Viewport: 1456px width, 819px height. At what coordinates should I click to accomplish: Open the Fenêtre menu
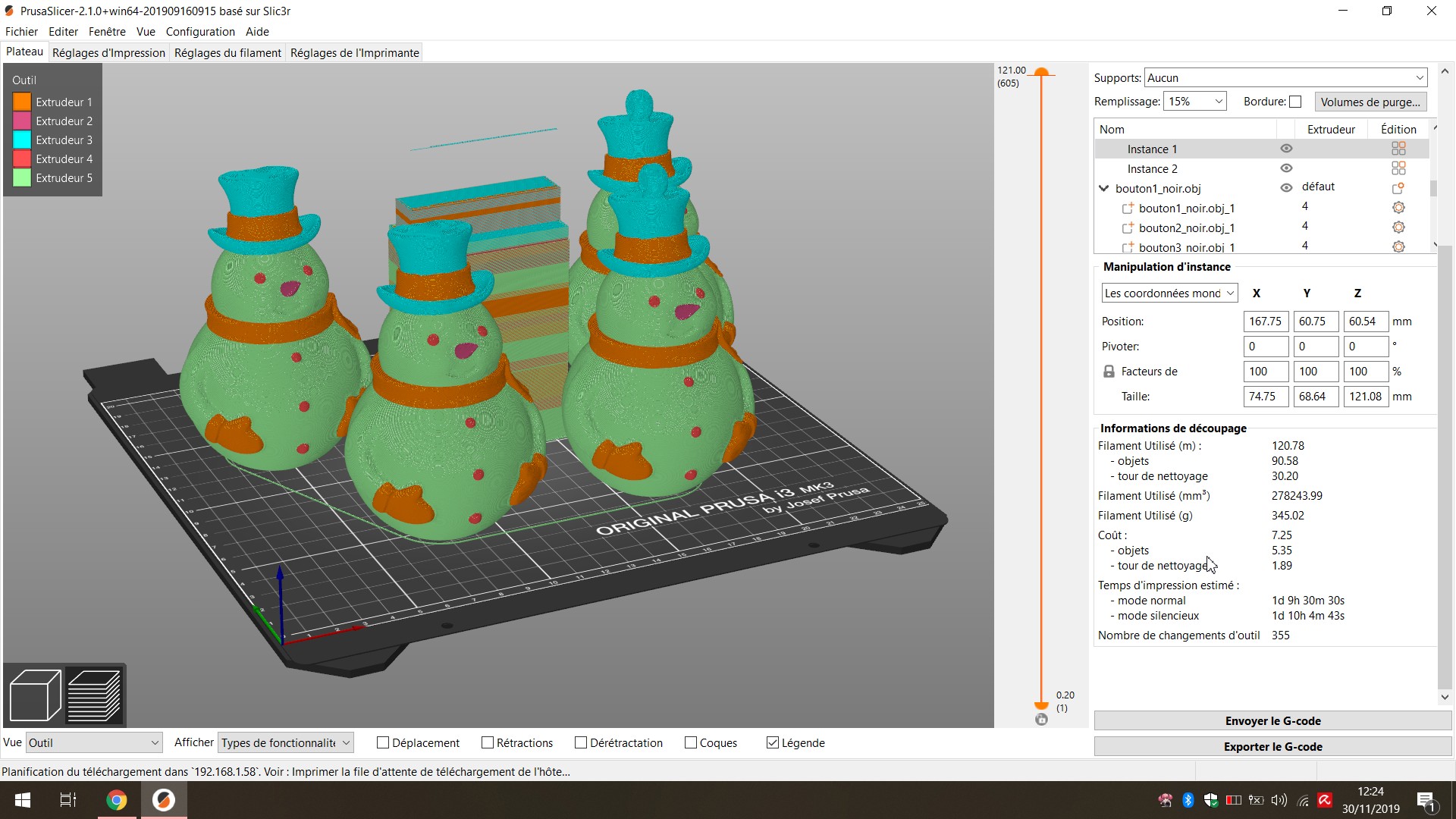coord(107,32)
